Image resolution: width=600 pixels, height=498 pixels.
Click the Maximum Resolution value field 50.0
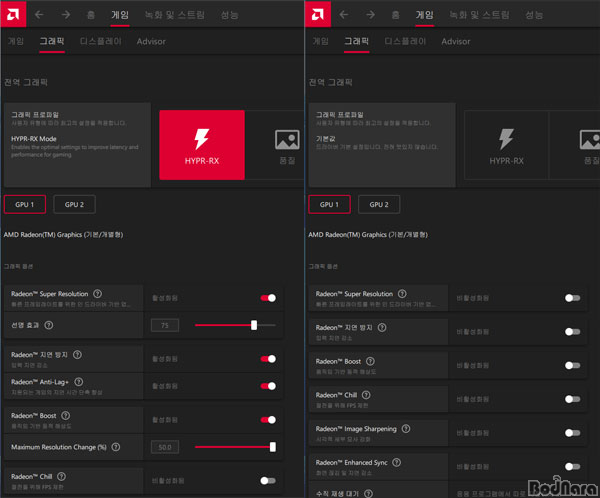165,447
